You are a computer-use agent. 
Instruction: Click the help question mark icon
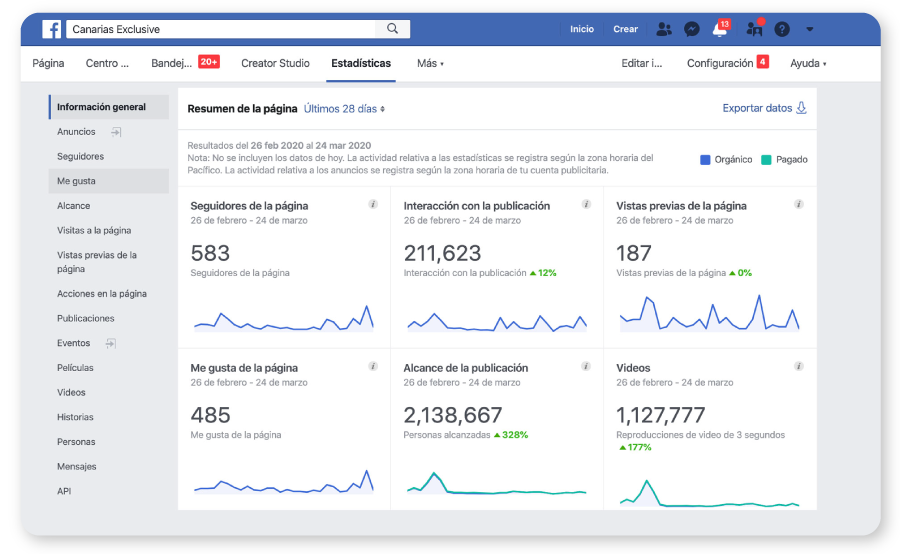coord(782,29)
